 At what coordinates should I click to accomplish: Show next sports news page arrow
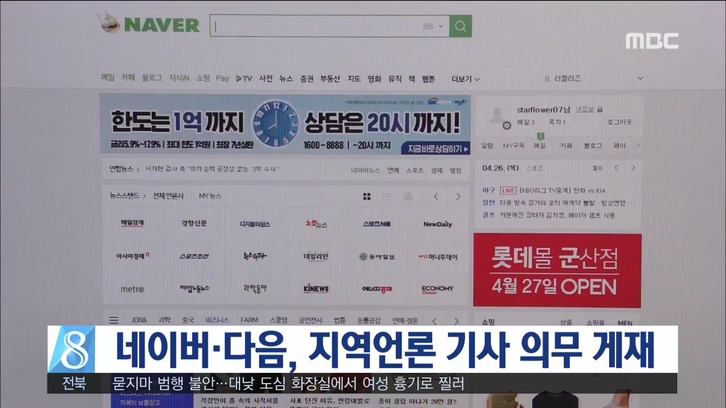(633, 168)
